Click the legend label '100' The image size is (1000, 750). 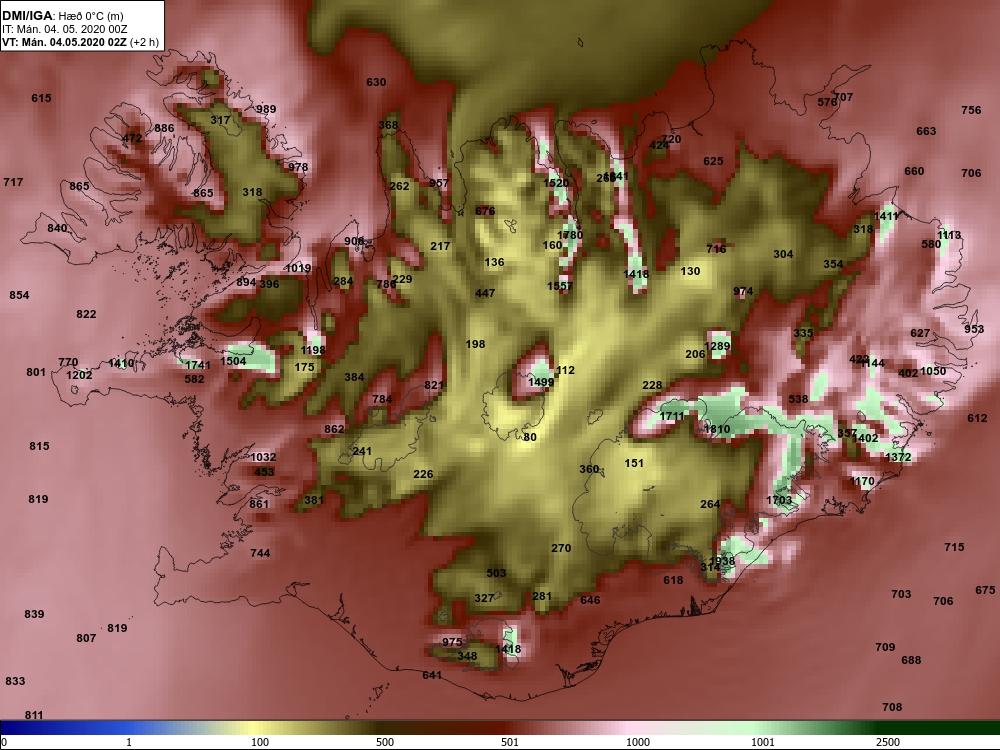260,742
